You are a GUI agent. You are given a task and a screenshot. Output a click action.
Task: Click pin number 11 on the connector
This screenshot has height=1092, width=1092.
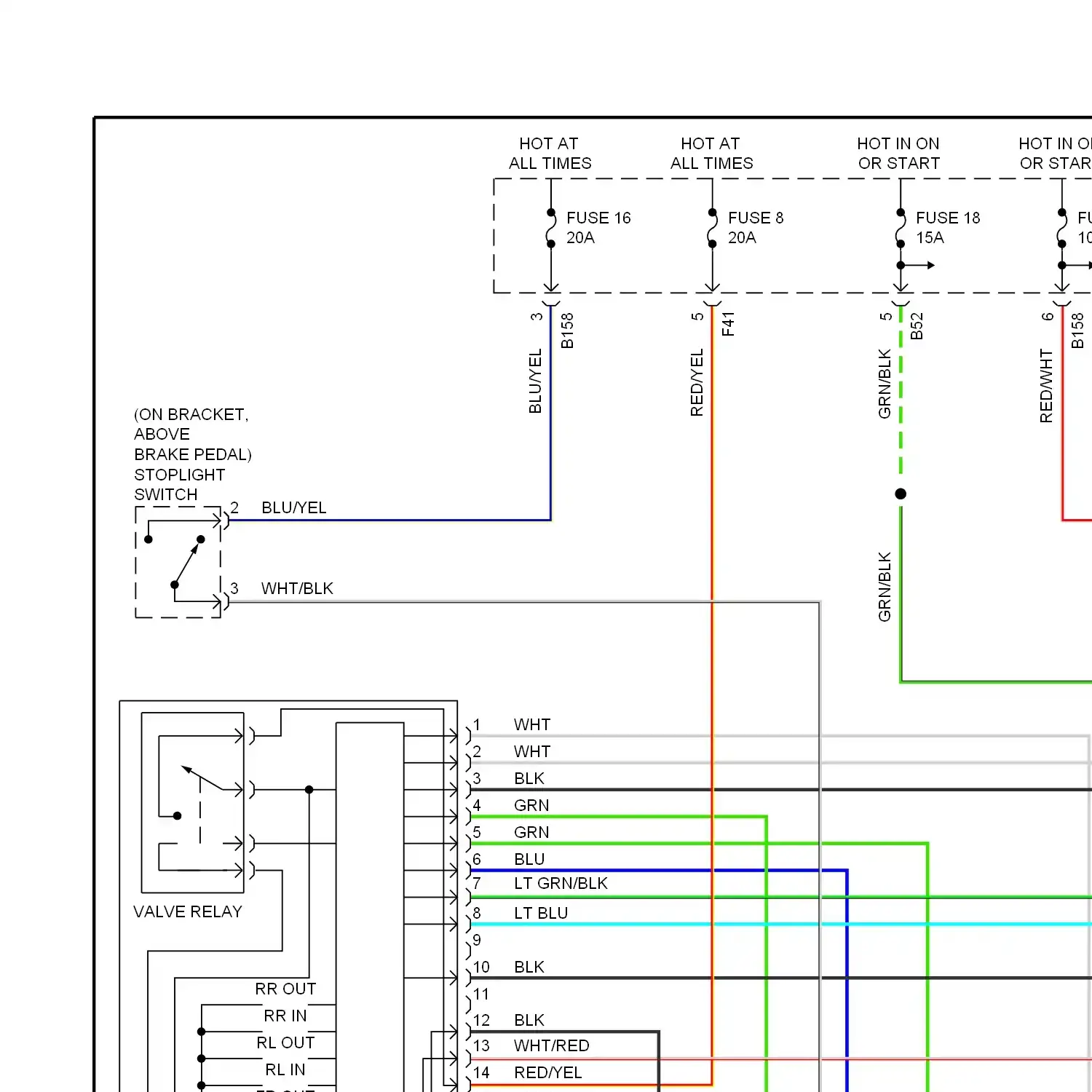coord(481,994)
